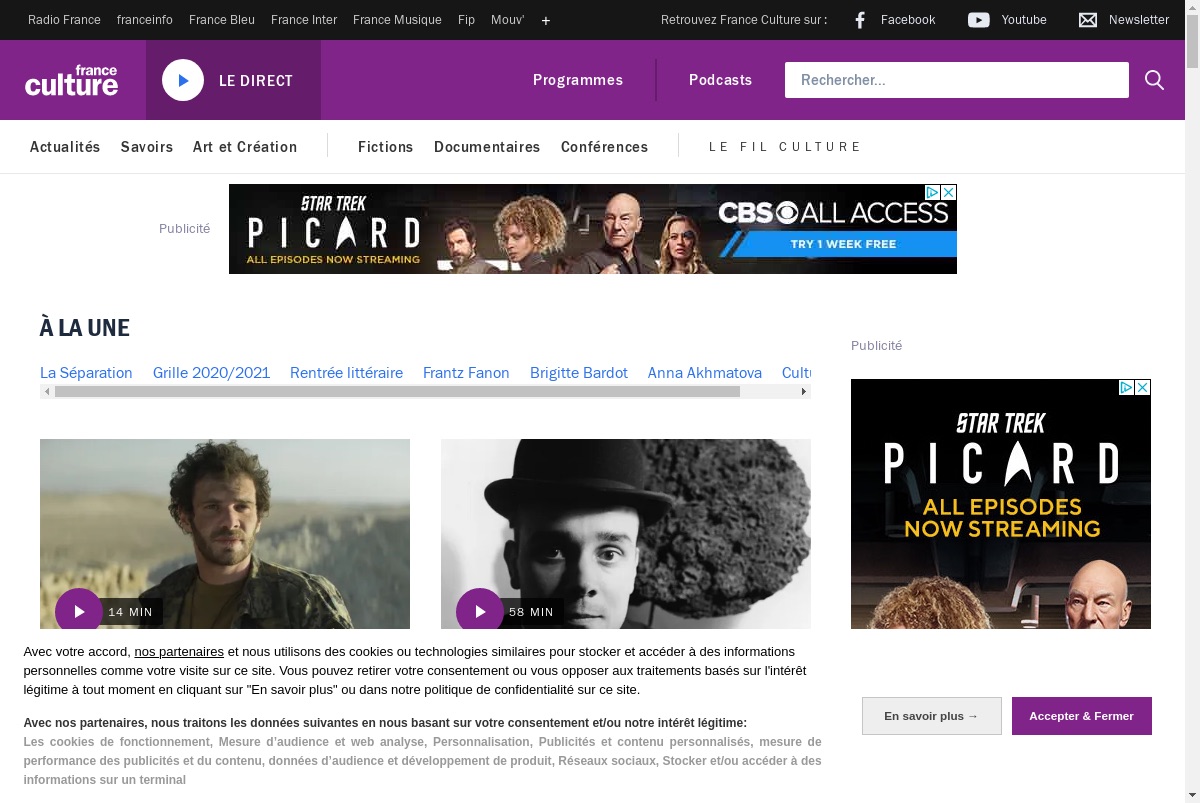Select Anna Akhmatova topic link
1200x803 pixels.
(705, 373)
